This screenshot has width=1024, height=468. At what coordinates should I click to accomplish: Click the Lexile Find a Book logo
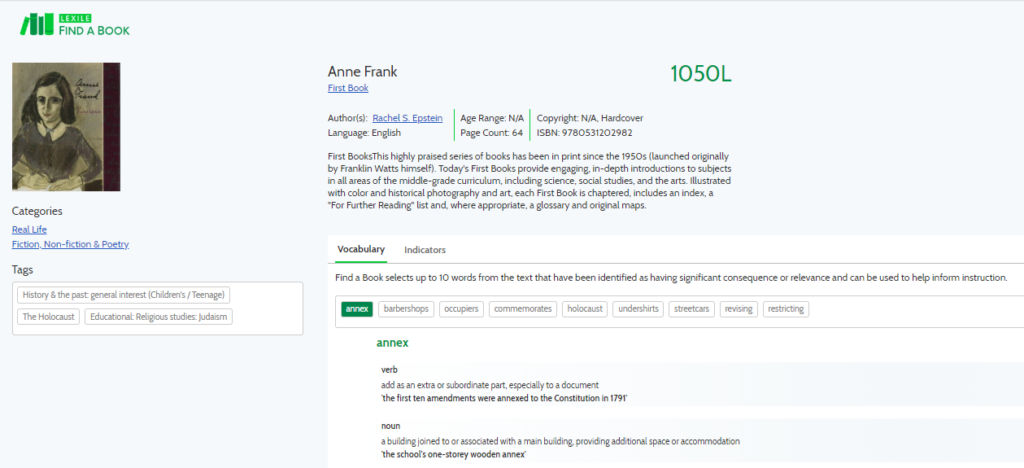tap(74, 23)
